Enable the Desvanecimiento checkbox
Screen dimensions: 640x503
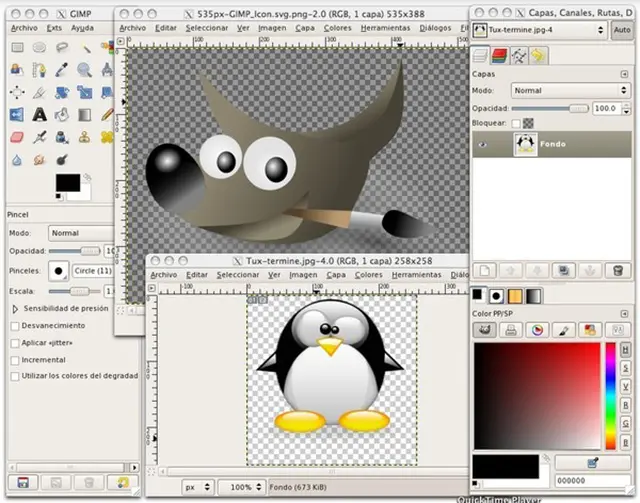[x=14, y=325]
